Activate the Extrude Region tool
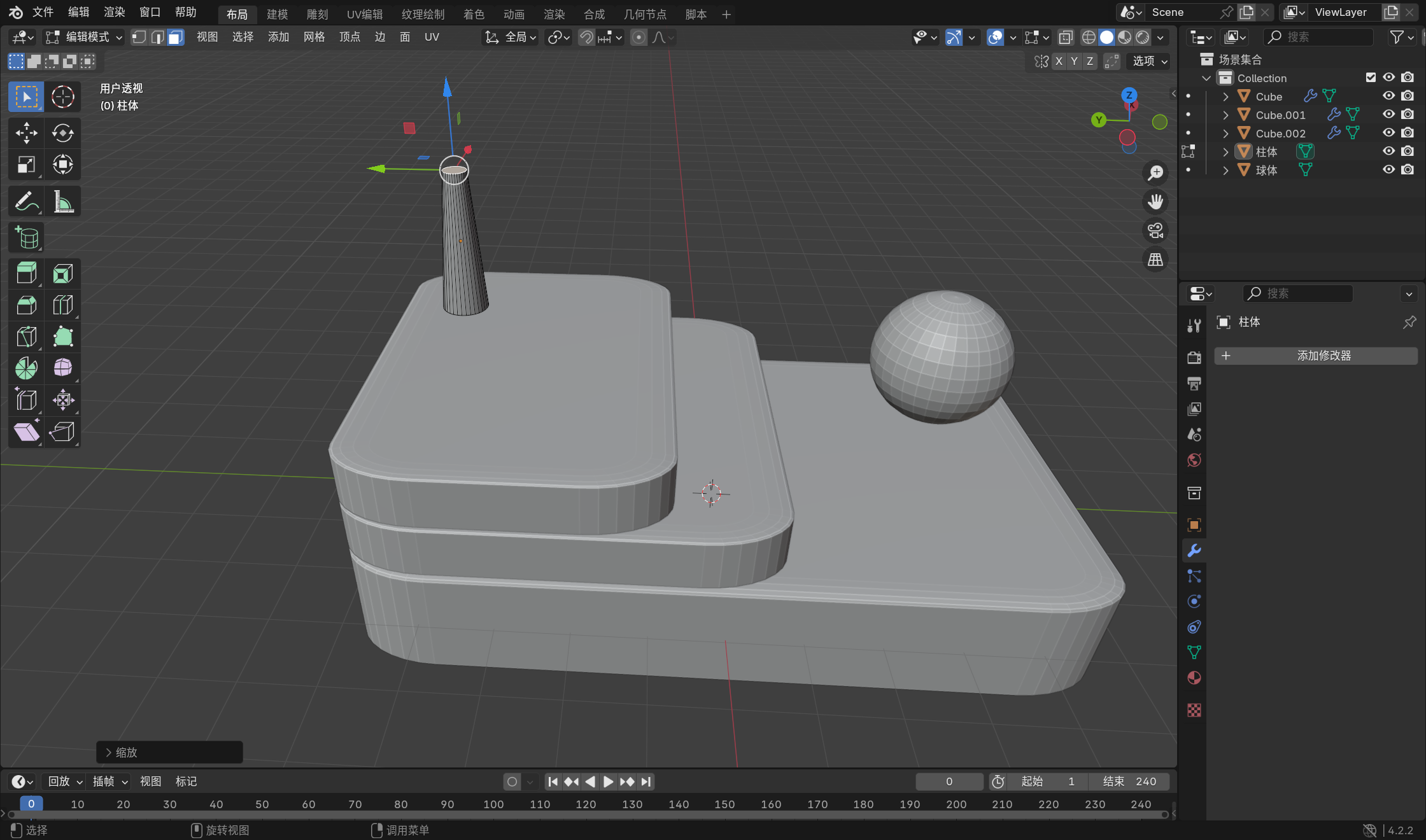 [26, 274]
